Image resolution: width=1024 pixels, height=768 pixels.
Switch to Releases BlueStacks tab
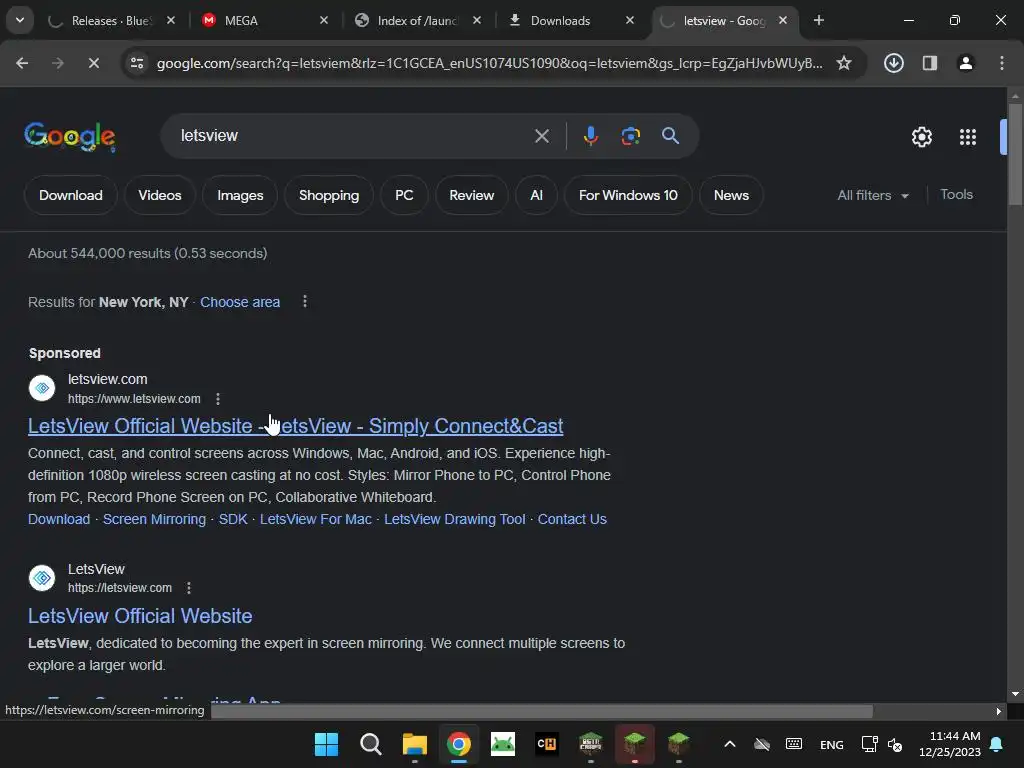pyautogui.click(x=112, y=20)
